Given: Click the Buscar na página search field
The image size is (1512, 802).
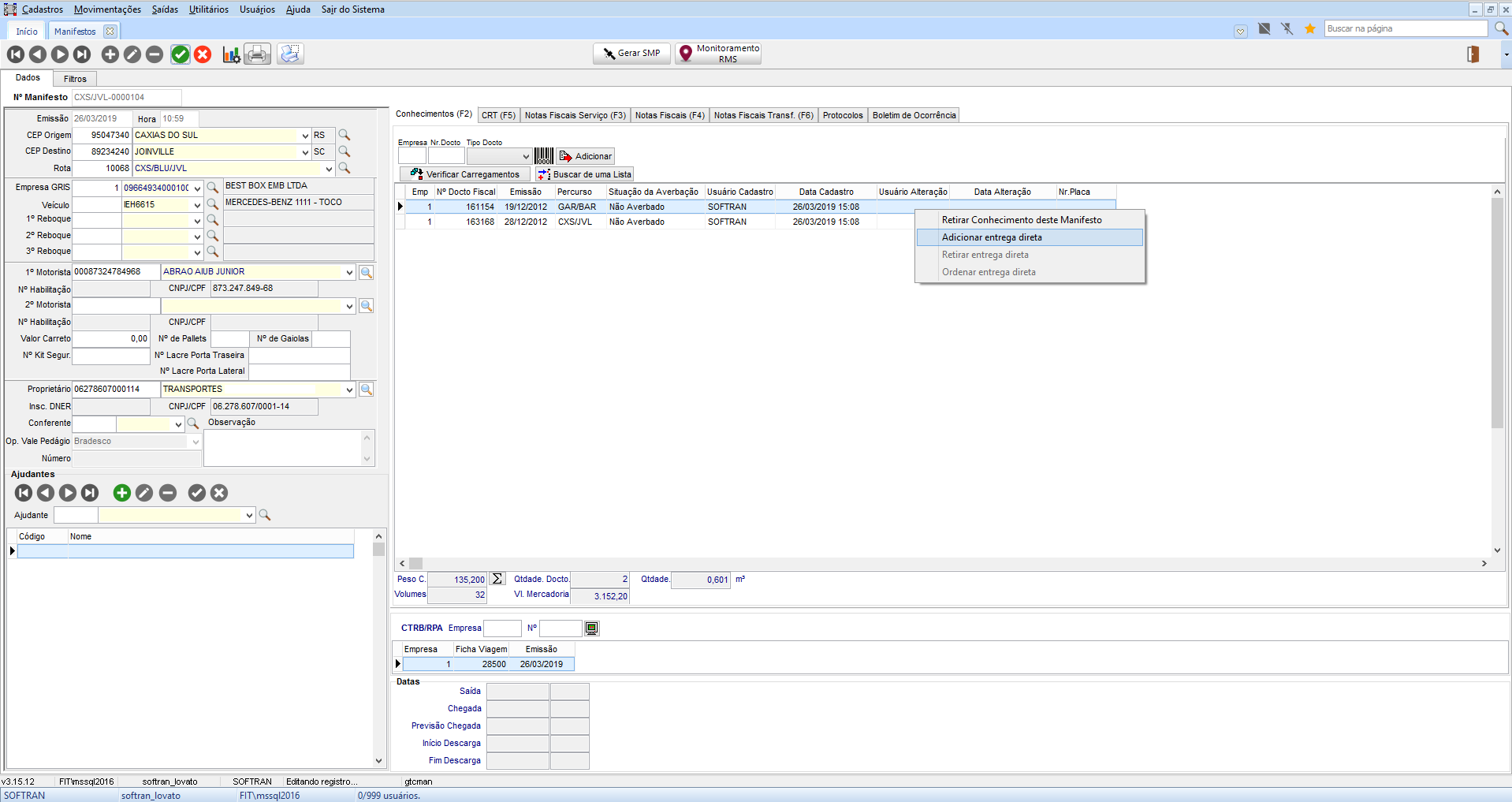Looking at the screenshot, I should click(1406, 28).
